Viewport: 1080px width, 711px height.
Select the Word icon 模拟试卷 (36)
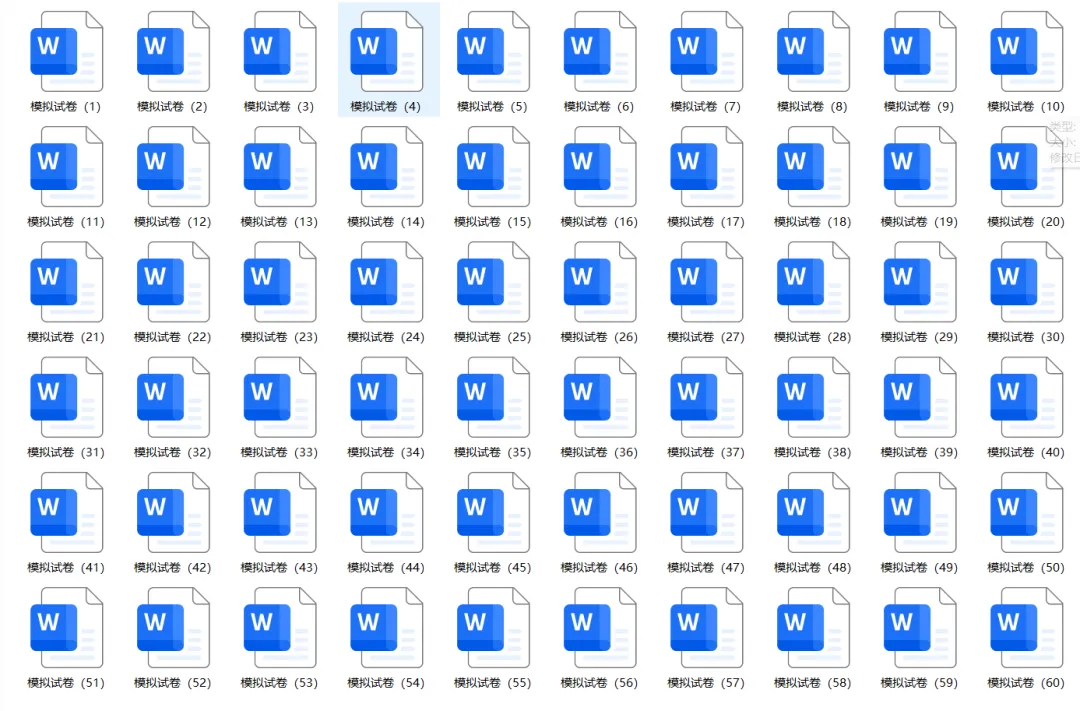(x=601, y=398)
